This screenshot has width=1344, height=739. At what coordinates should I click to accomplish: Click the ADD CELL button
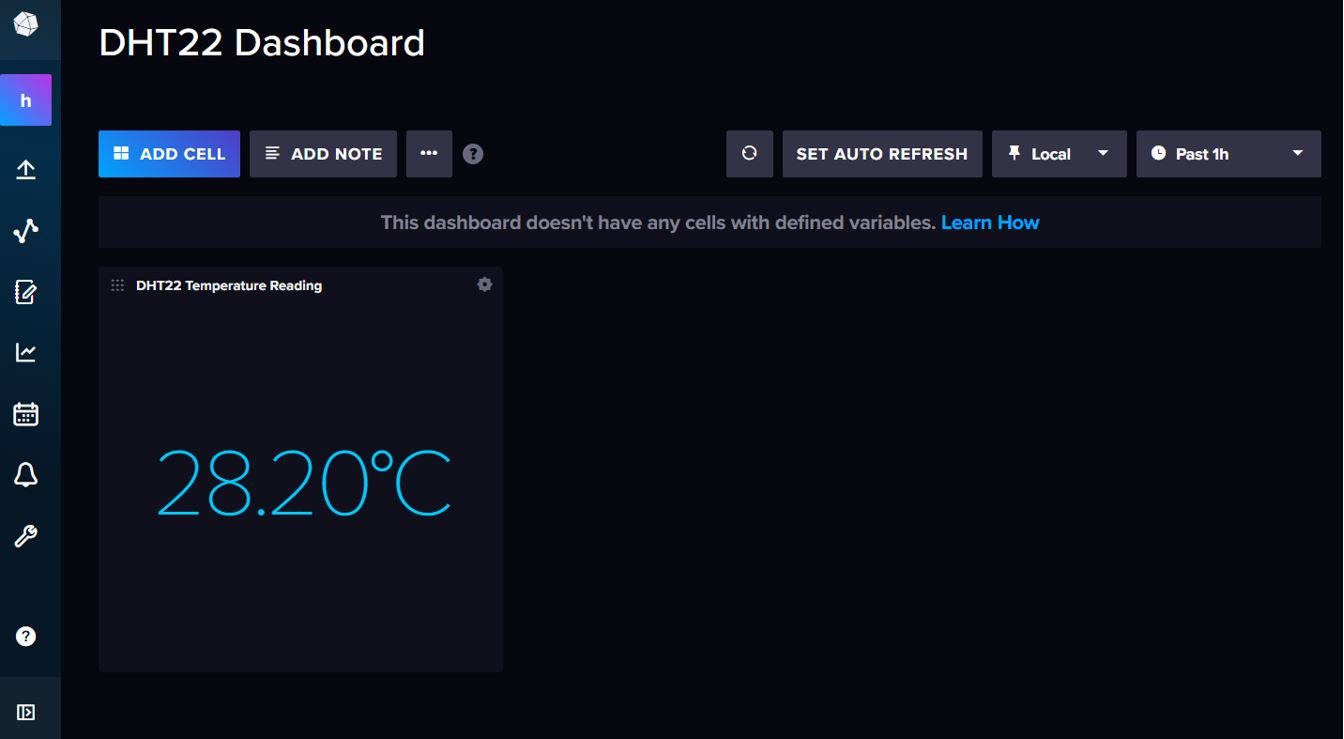coord(169,154)
